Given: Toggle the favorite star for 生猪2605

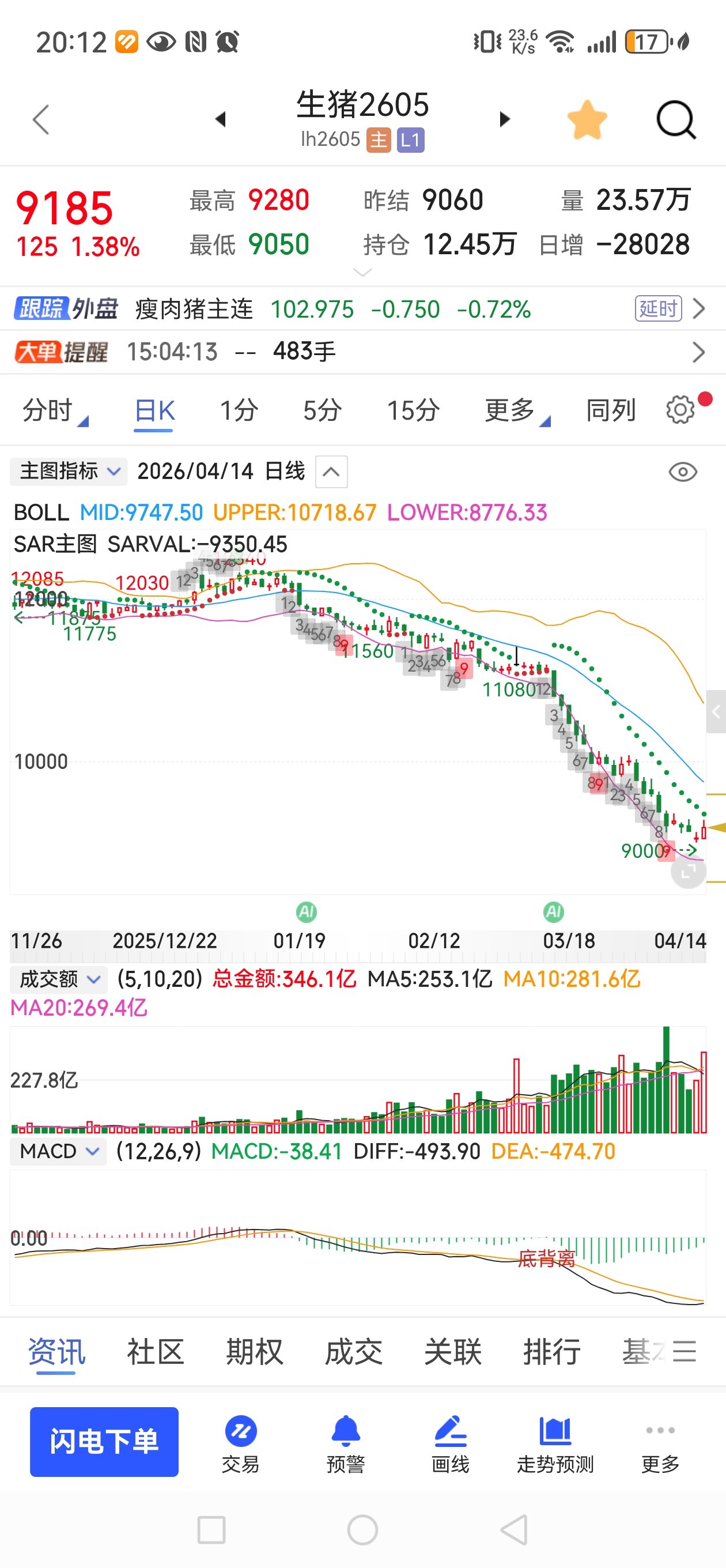Looking at the screenshot, I should pyautogui.click(x=587, y=120).
